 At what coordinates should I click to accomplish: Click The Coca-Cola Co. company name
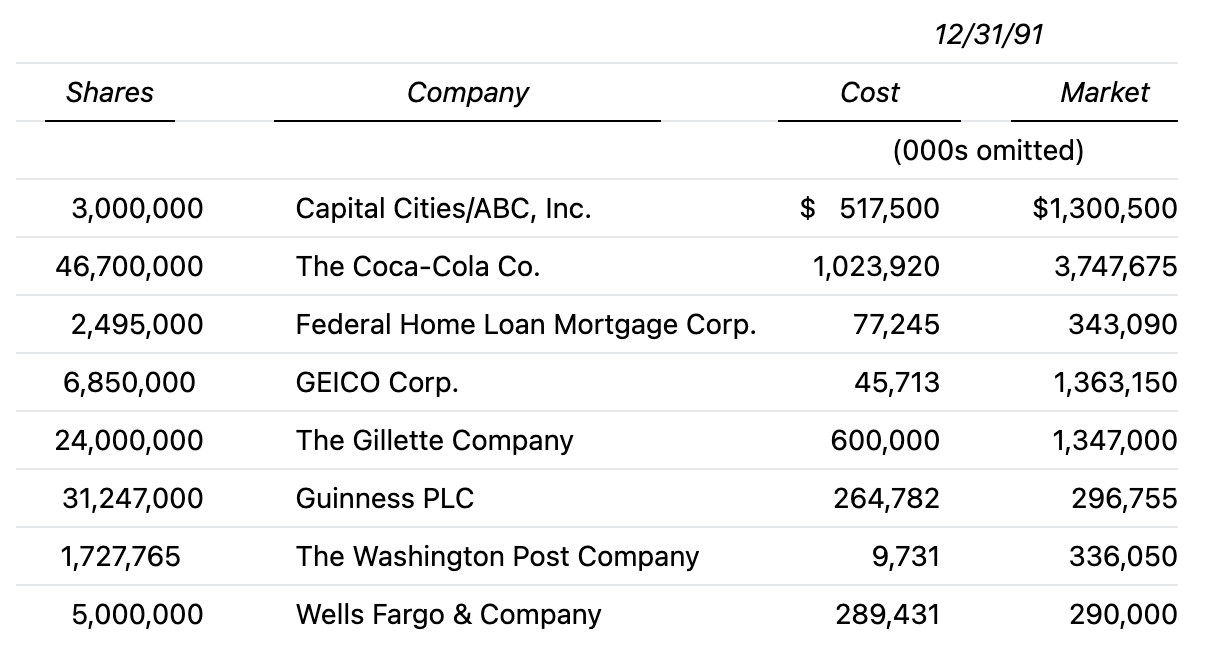(417, 267)
